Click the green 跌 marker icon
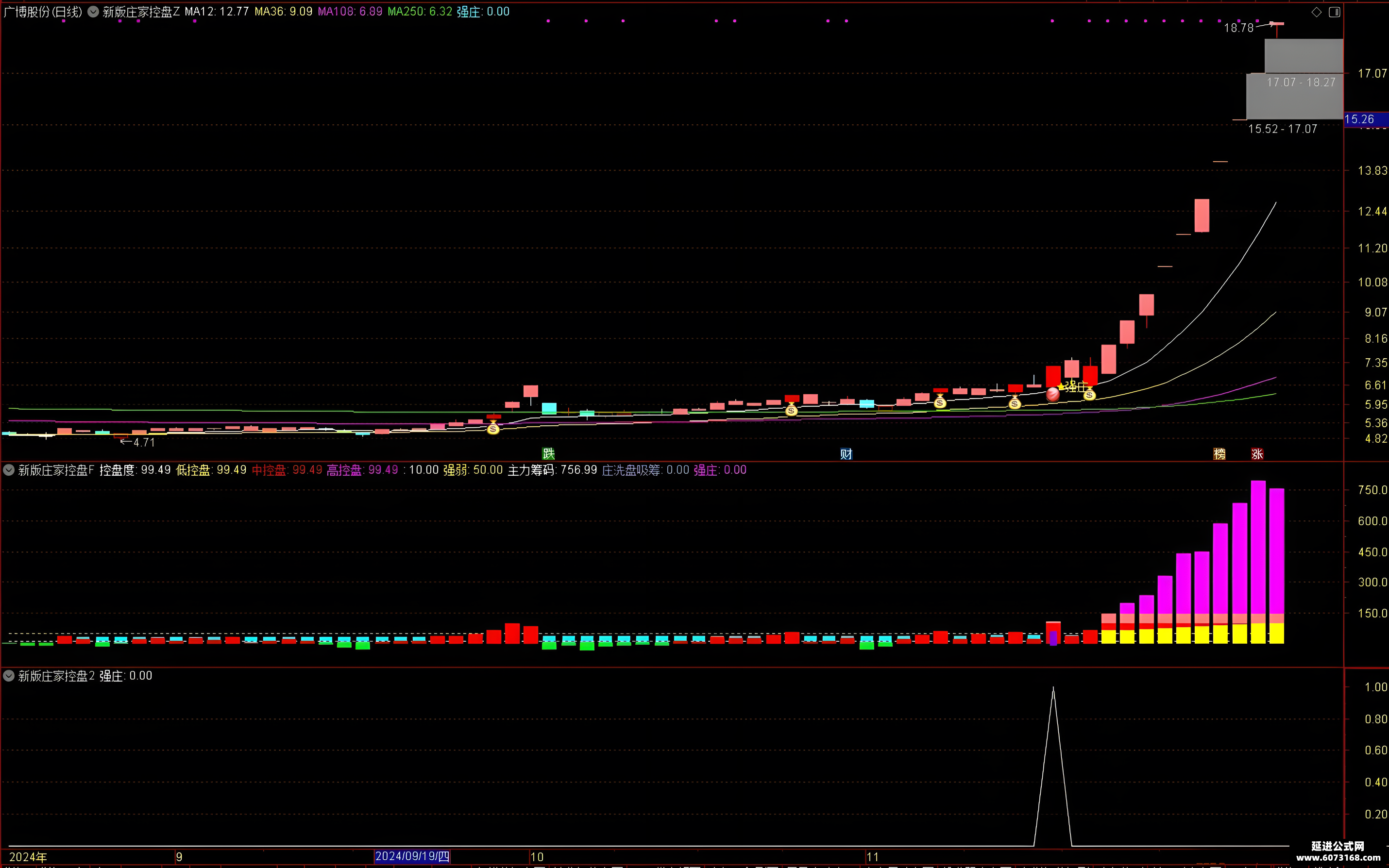The width and height of the screenshot is (1389, 868). coord(549,453)
